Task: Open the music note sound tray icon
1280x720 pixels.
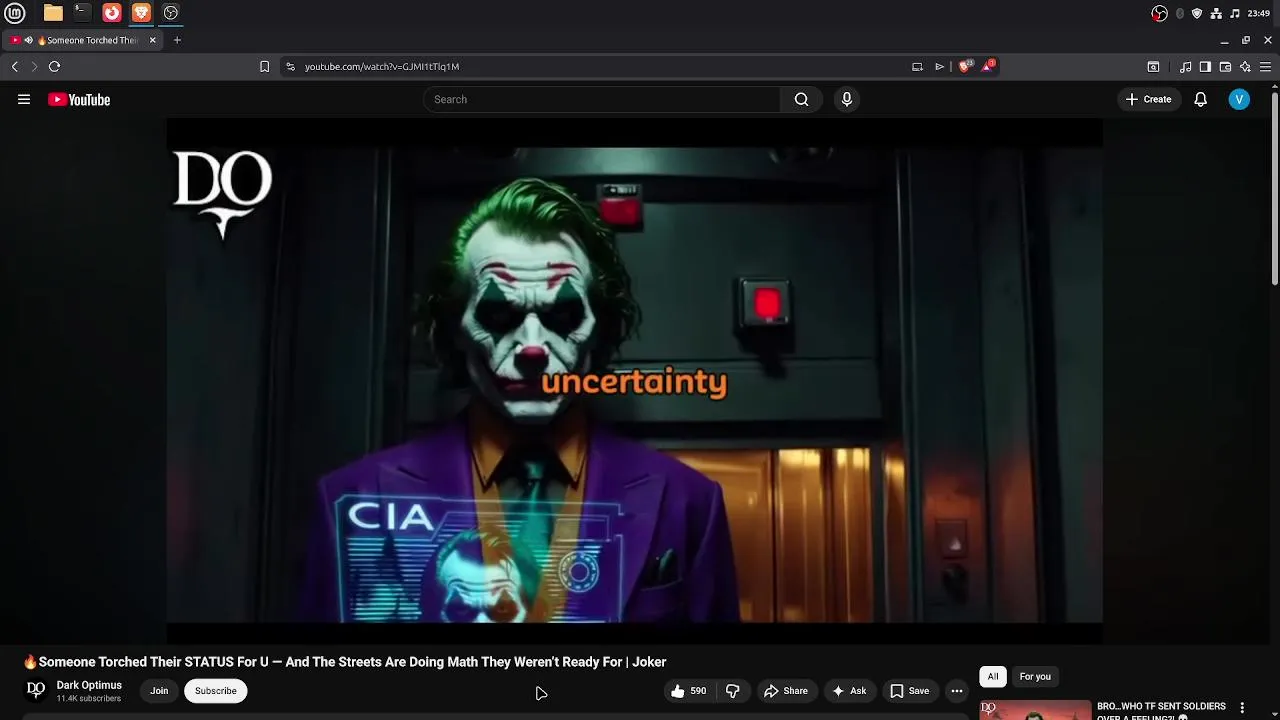Action: pyautogui.click(x=1235, y=13)
